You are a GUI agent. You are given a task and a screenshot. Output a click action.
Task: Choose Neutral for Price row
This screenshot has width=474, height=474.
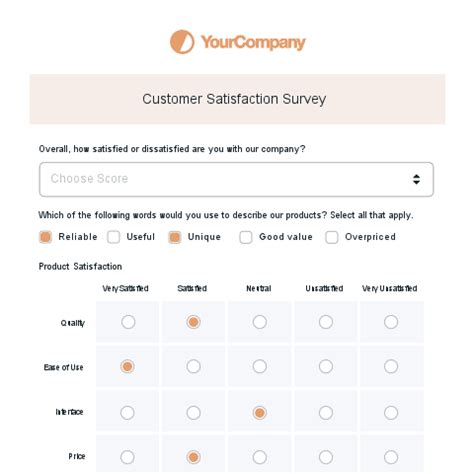click(x=260, y=457)
